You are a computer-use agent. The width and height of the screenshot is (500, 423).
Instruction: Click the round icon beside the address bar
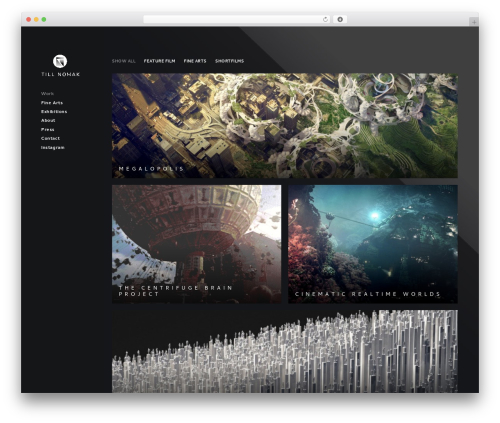point(340,19)
